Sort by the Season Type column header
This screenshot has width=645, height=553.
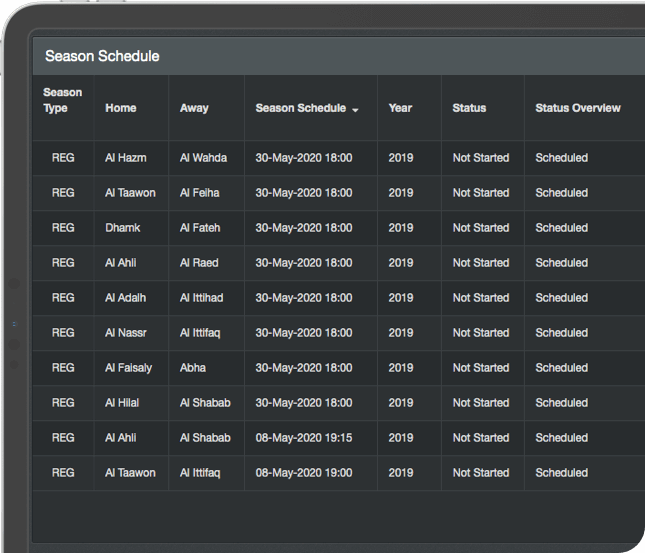tap(63, 100)
